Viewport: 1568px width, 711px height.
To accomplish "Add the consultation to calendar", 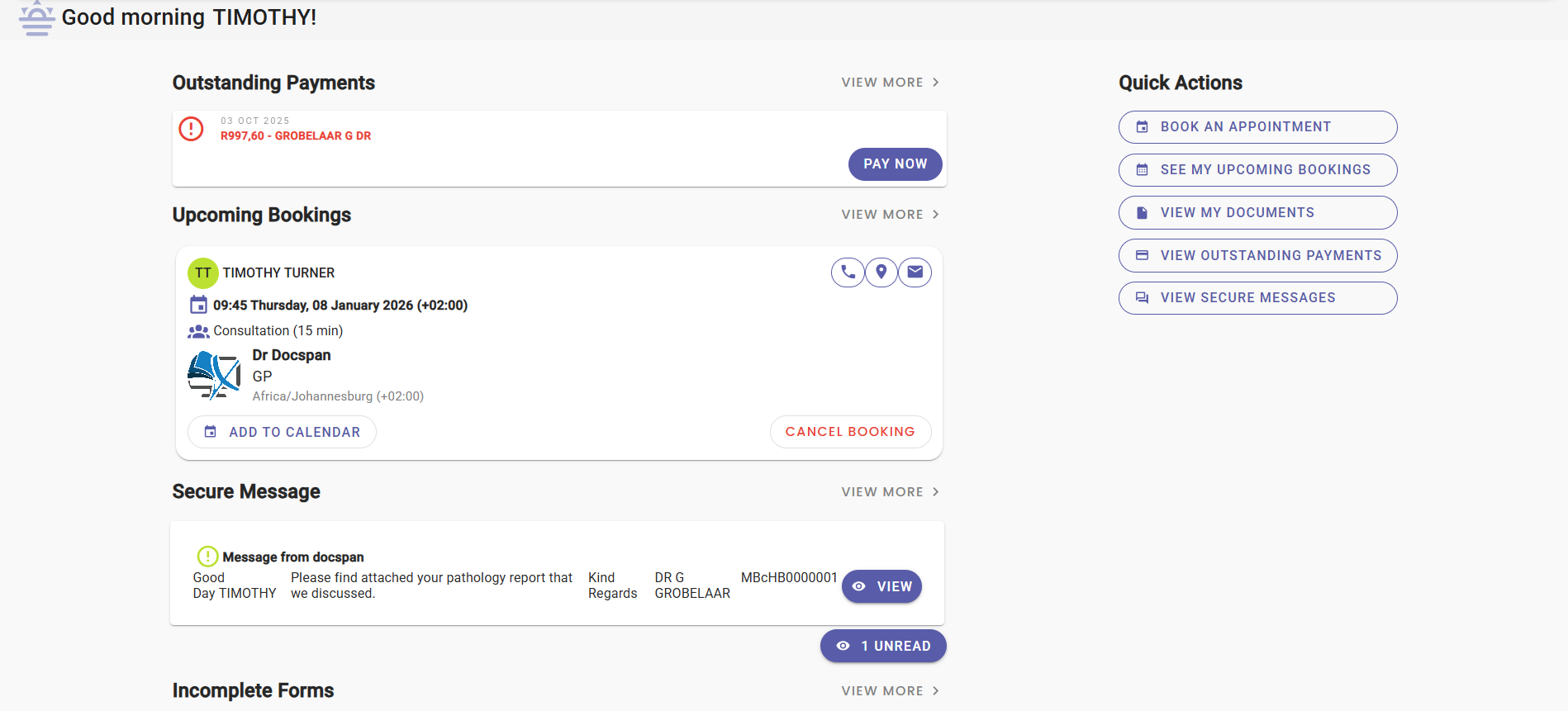I will click(282, 432).
